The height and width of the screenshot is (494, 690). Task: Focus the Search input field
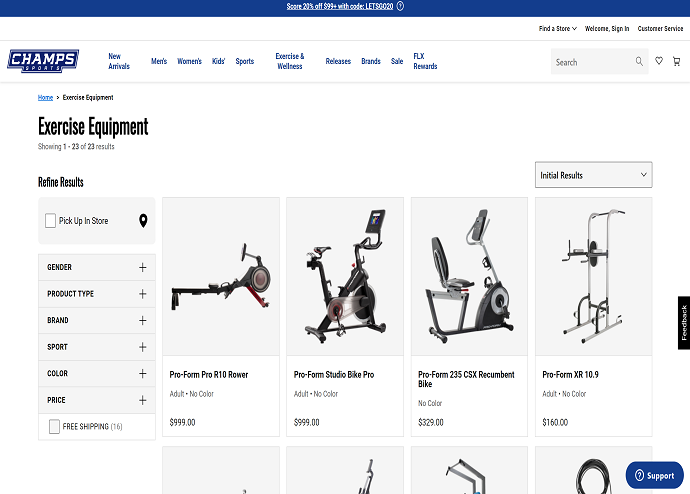592,62
